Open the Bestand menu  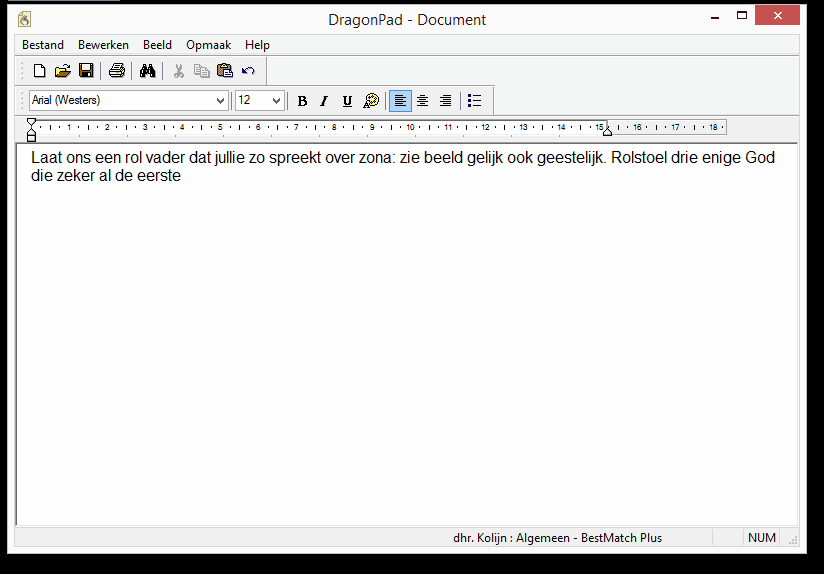pyautogui.click(x=43, y=45)
